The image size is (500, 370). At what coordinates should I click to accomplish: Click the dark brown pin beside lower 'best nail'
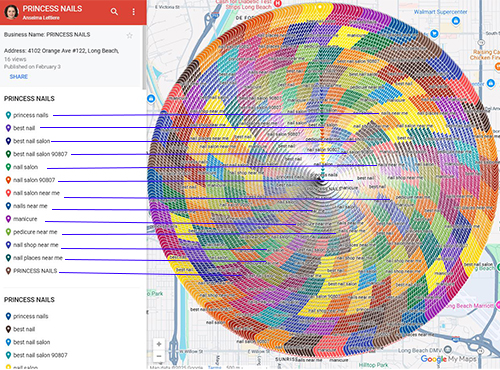[x=8, y=329]
